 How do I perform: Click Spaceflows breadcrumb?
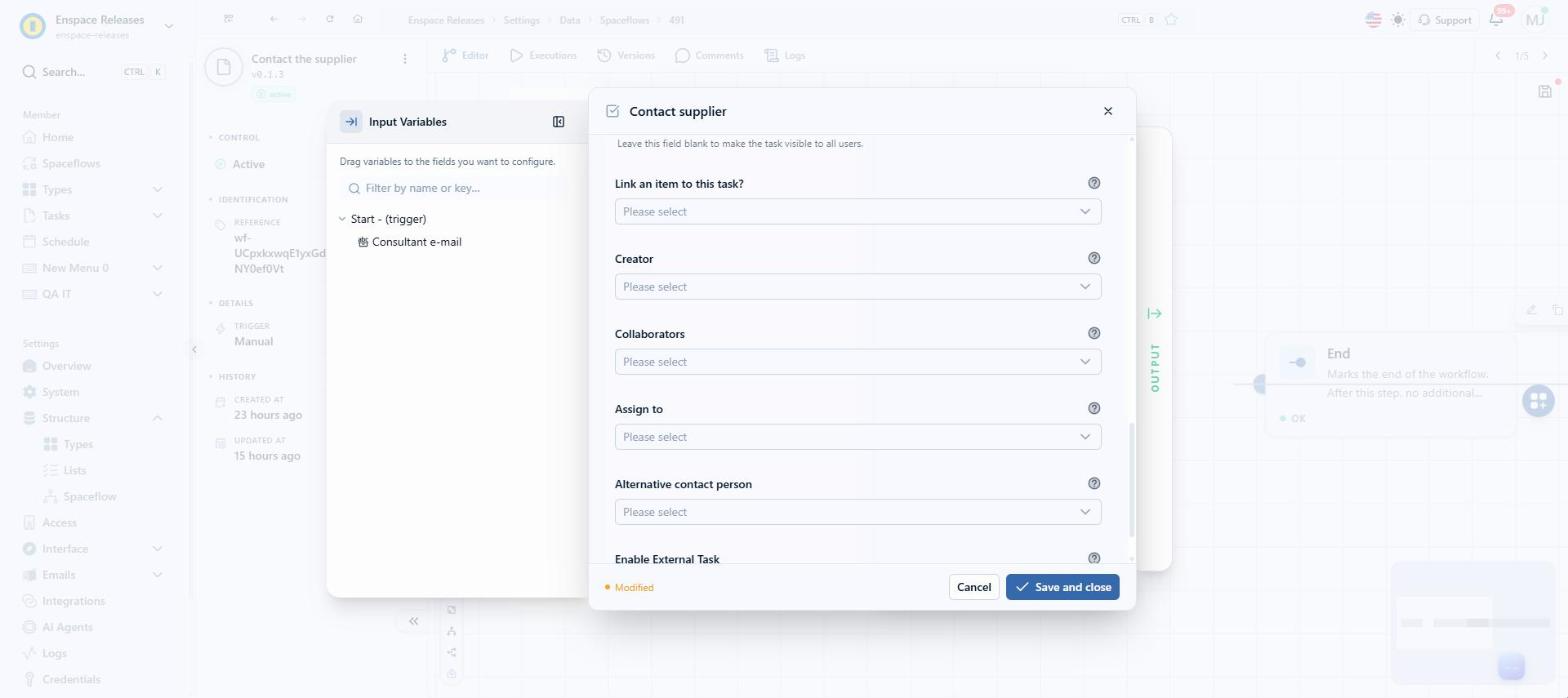click(623, 20)
